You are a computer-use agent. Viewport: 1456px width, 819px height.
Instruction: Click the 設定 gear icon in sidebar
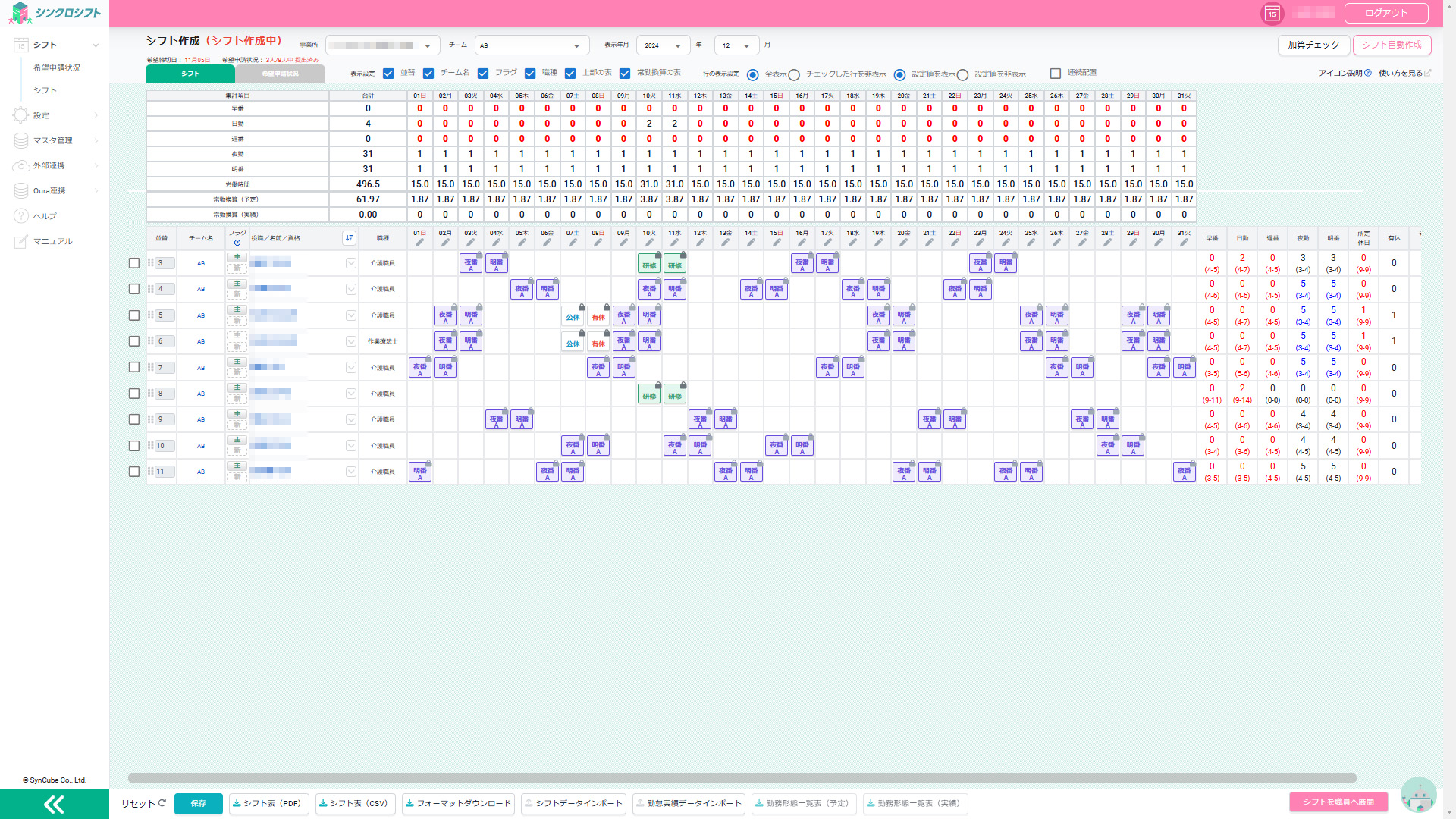point(20,115)
